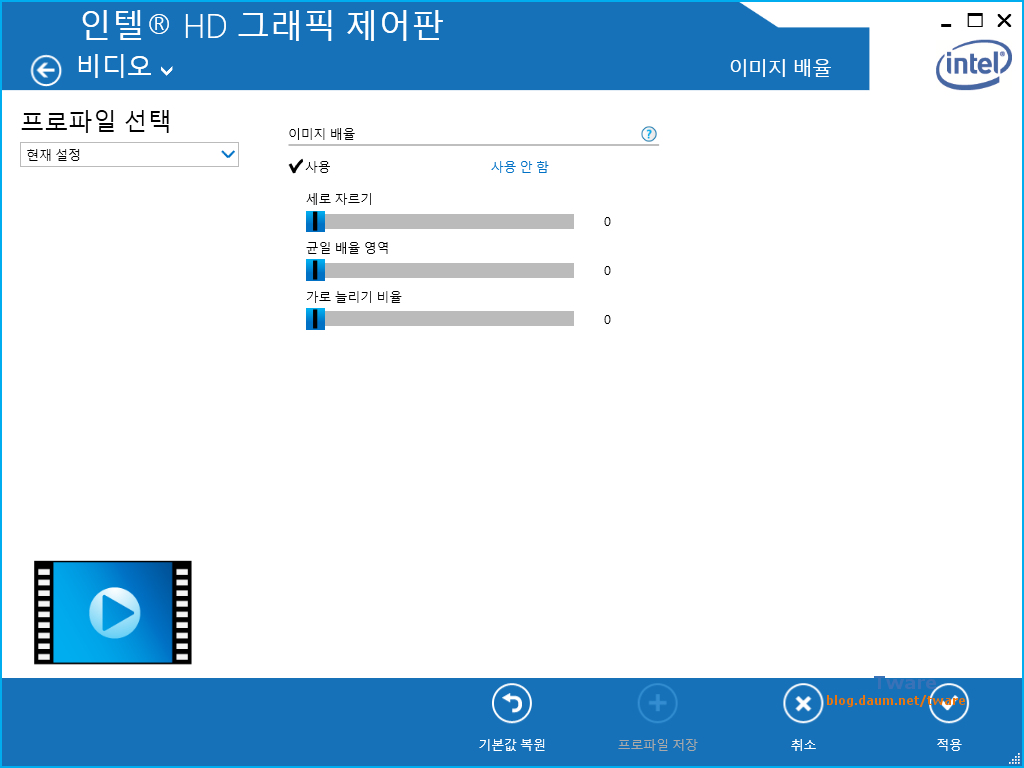Click the 세로 자르기 label

point(339,199)
